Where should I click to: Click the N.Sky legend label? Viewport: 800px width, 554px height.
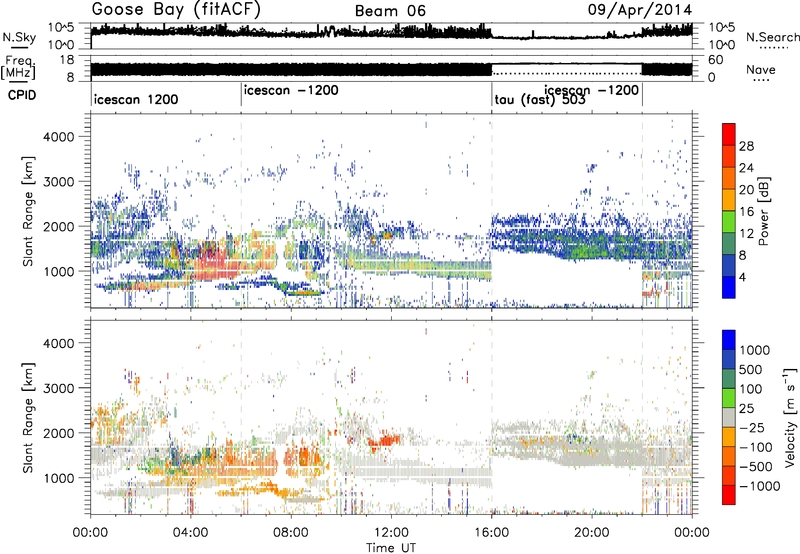(x=19, y=37)
